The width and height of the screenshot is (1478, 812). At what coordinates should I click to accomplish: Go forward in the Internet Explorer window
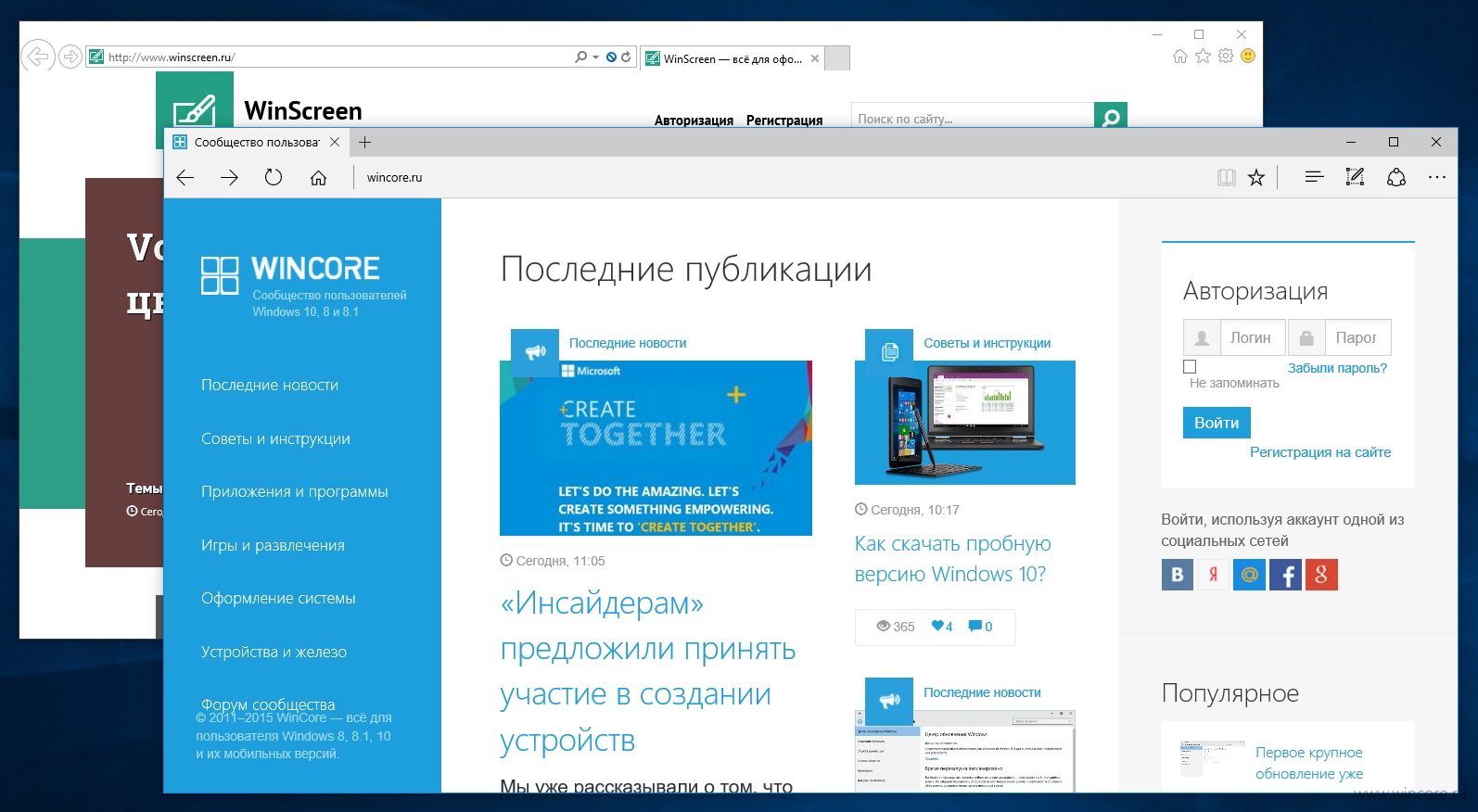coord(70,57)
